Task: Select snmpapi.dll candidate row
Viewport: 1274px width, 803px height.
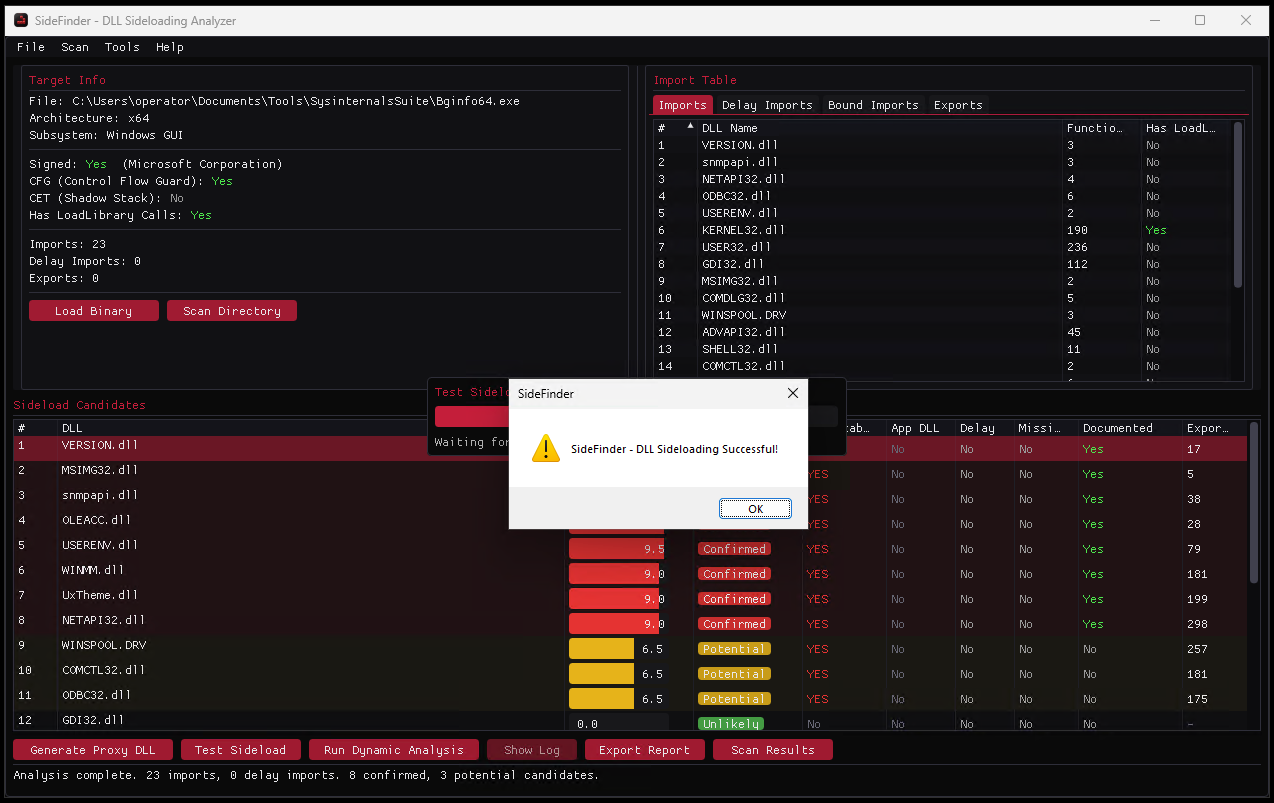Action: pyautogui.click(x=630, y=498)
